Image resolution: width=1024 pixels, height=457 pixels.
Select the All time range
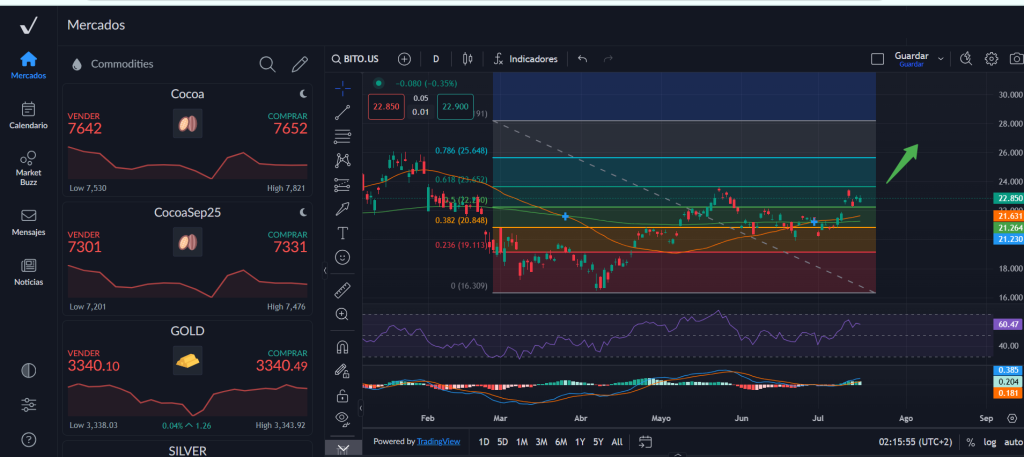click(x=617, y=442)
